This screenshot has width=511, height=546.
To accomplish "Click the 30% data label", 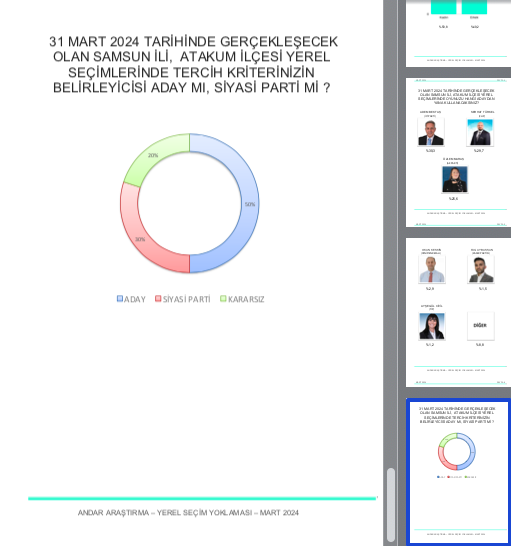I will (140, 239).
